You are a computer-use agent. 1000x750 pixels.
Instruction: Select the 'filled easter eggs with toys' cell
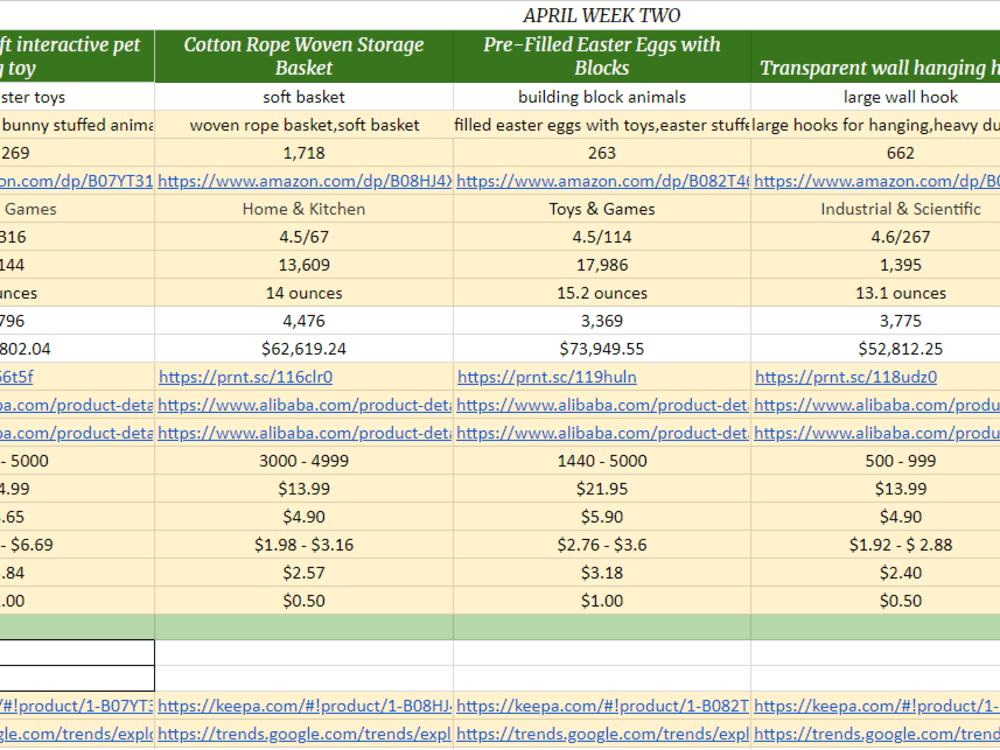point(602,125)
